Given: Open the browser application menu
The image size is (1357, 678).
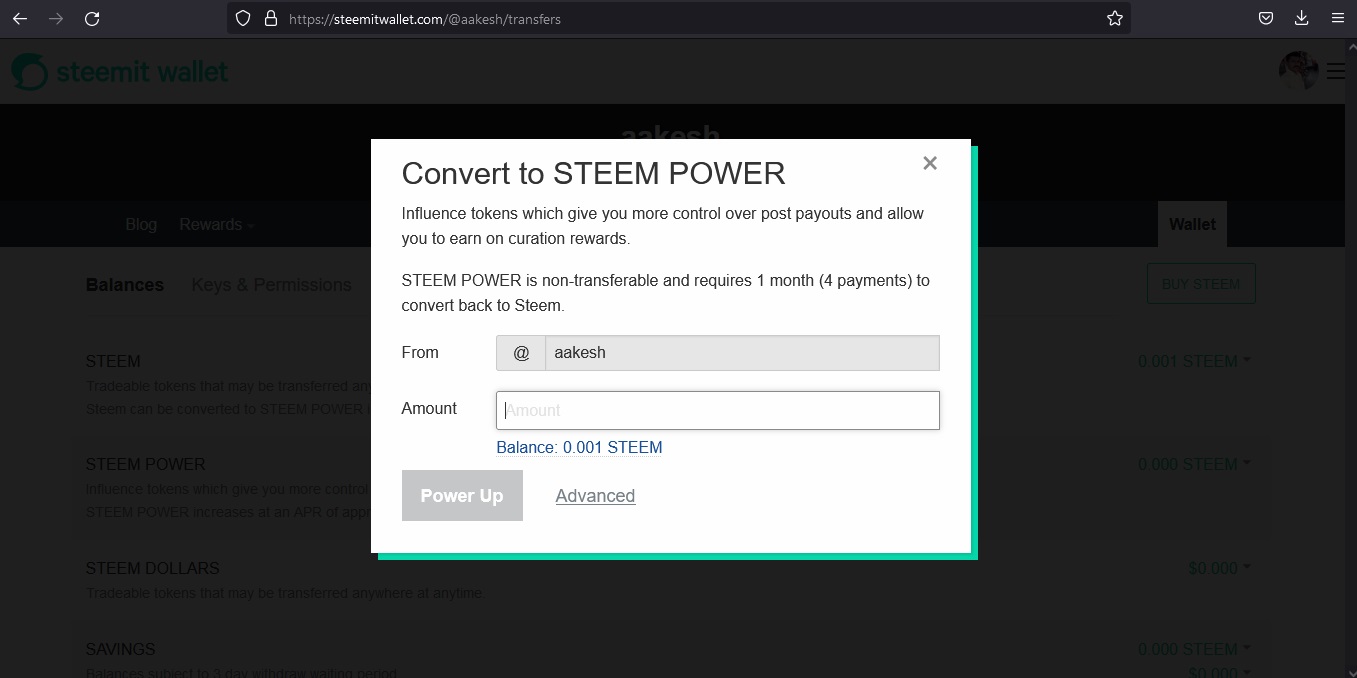Looking at the screenshot, I should pyautogui.click(x=1337, y=18).
